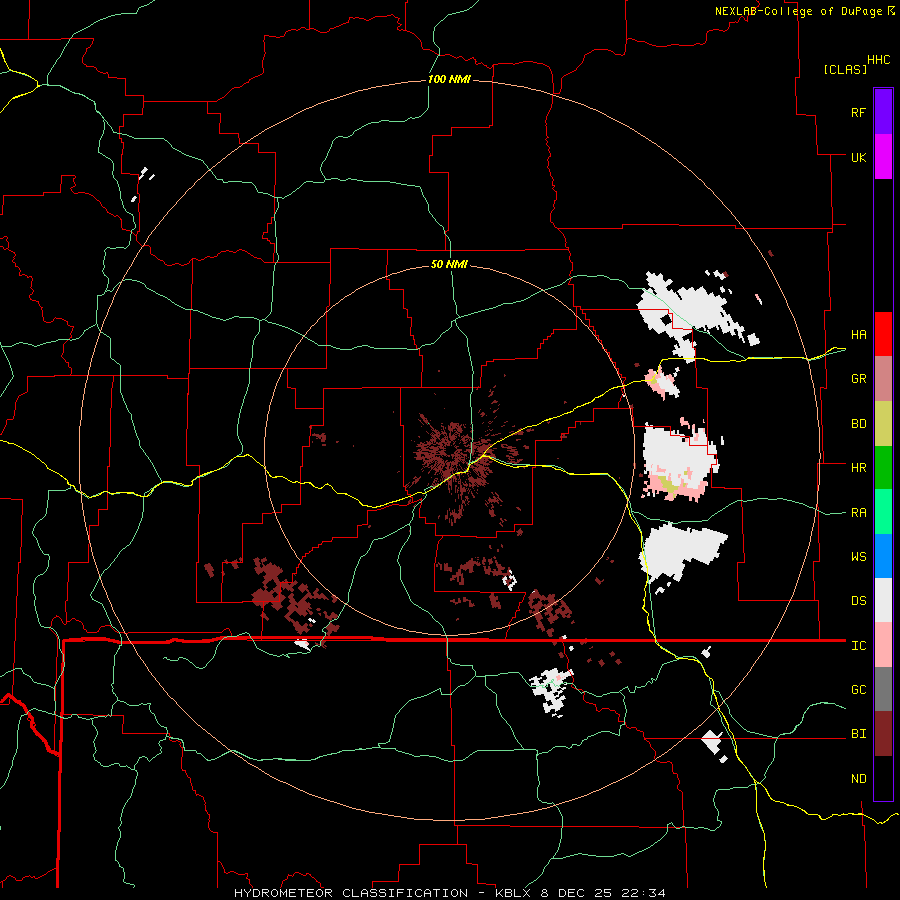Click the [CLAS] units label
The image size is (900, 900).
click(x=845, y=69)
